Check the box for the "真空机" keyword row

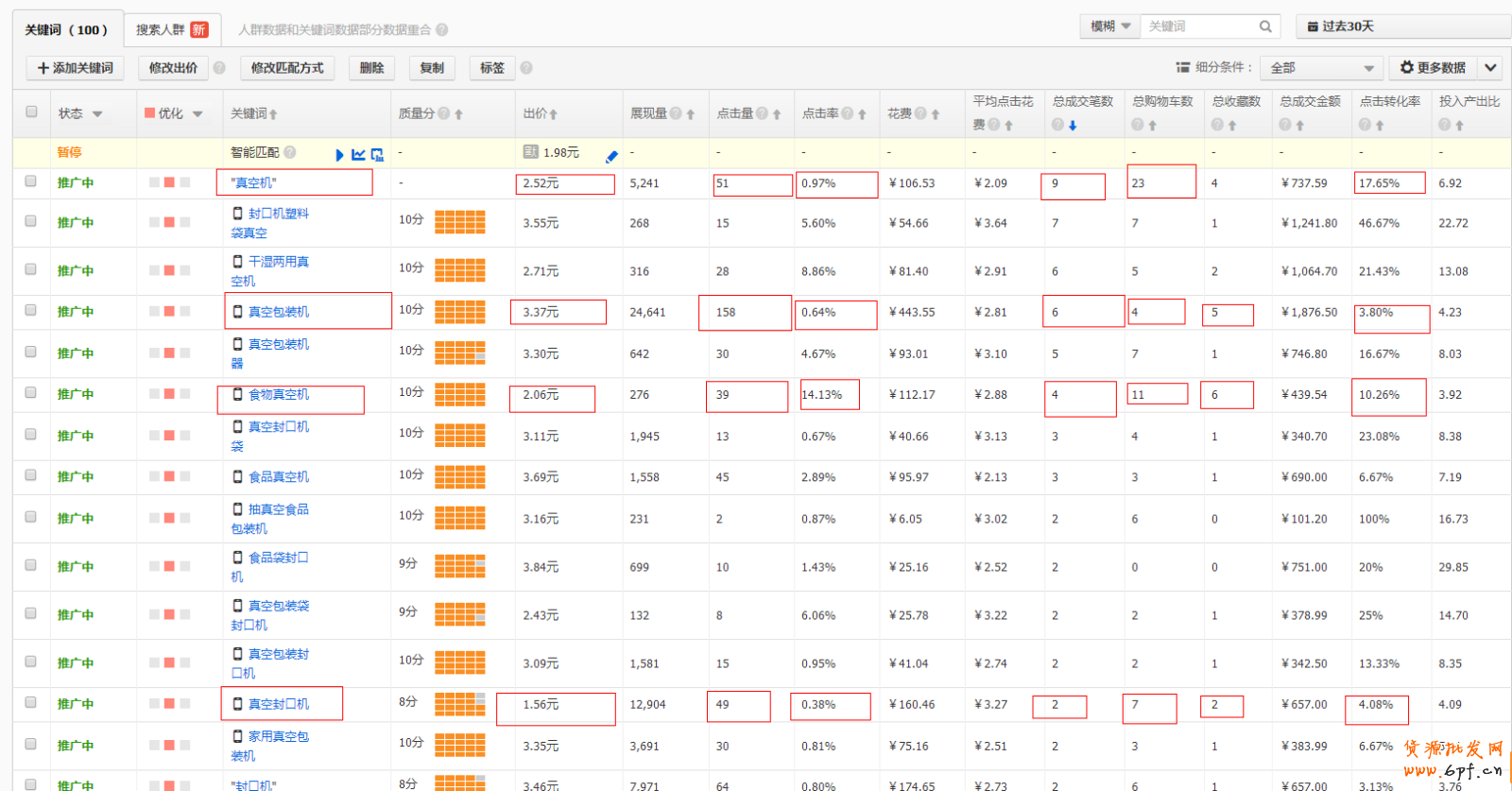(31, 181)
